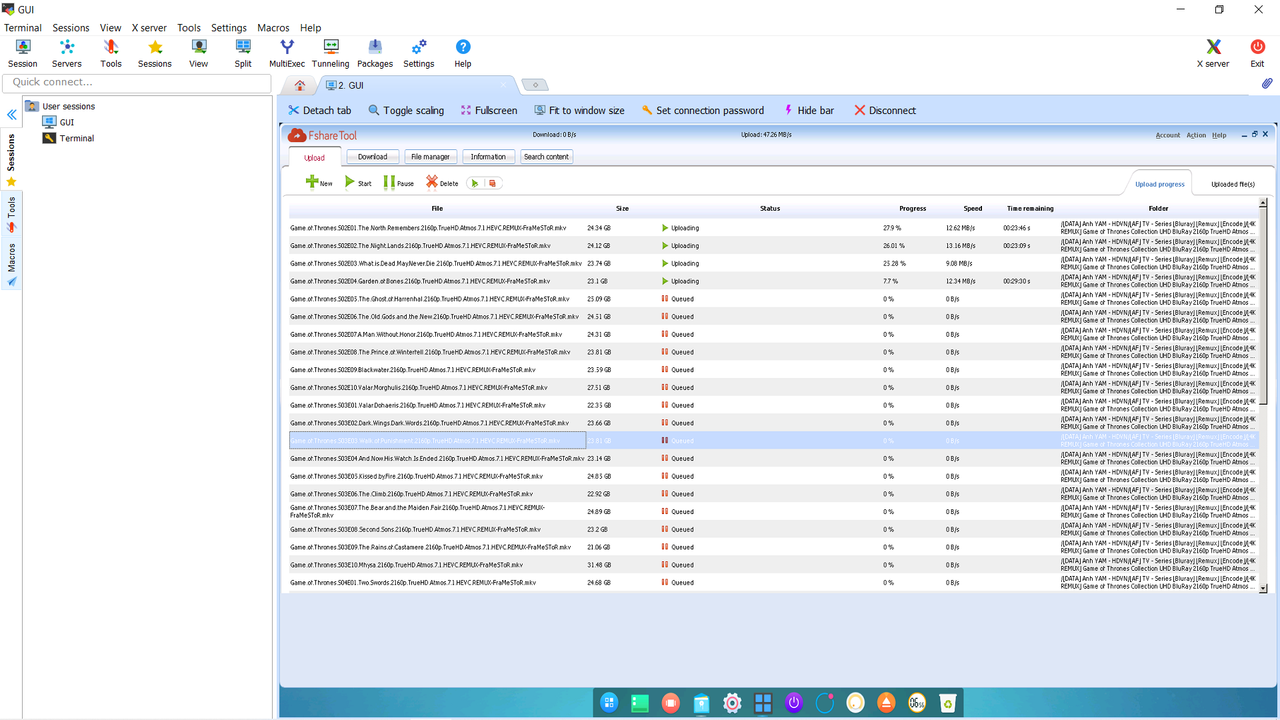Image resolution: width=1280 pixels, height=720 pixels.
Task: Open the Information tab
Action: coord(488,156)
